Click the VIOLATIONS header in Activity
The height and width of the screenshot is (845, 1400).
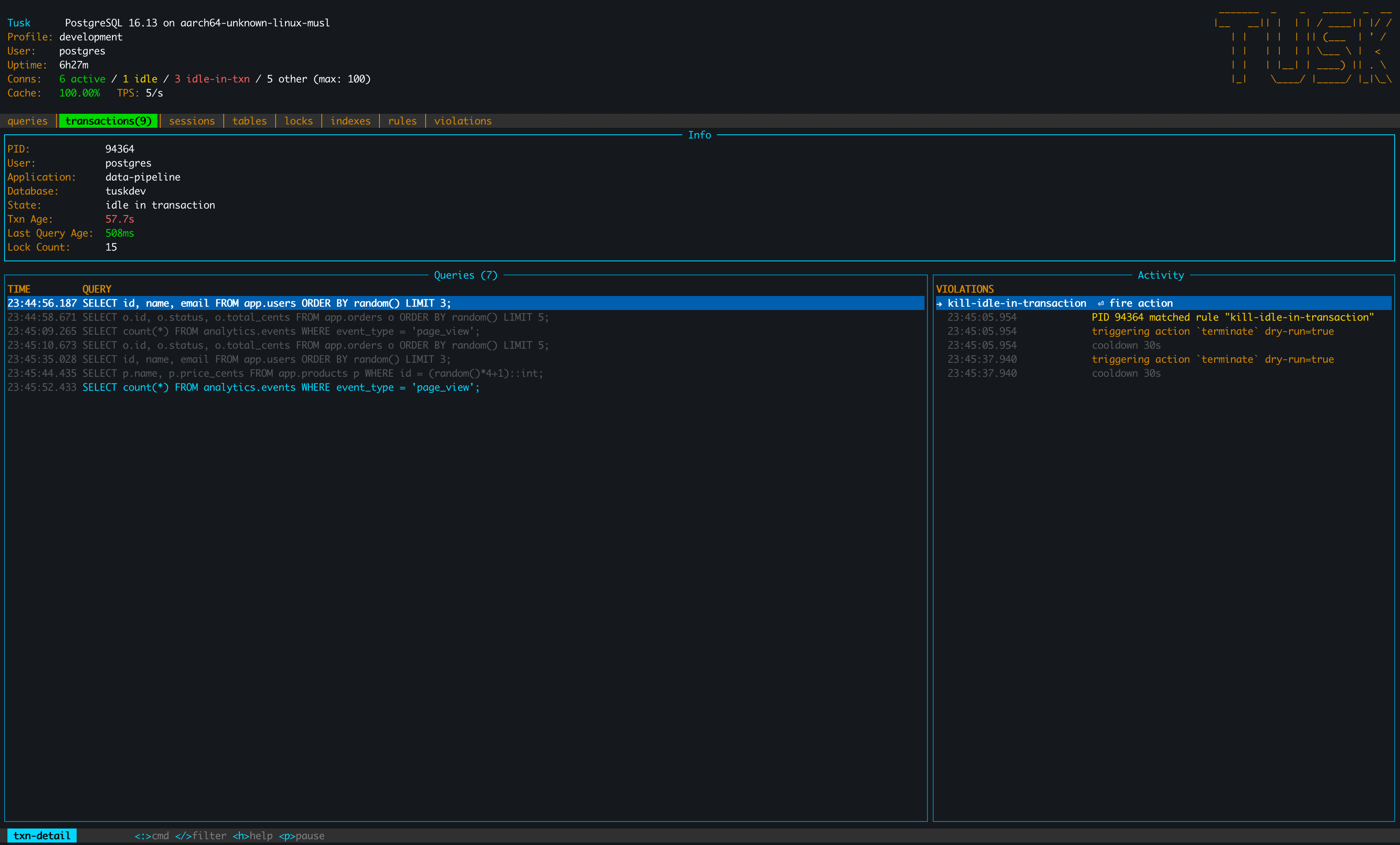[965, 289]
